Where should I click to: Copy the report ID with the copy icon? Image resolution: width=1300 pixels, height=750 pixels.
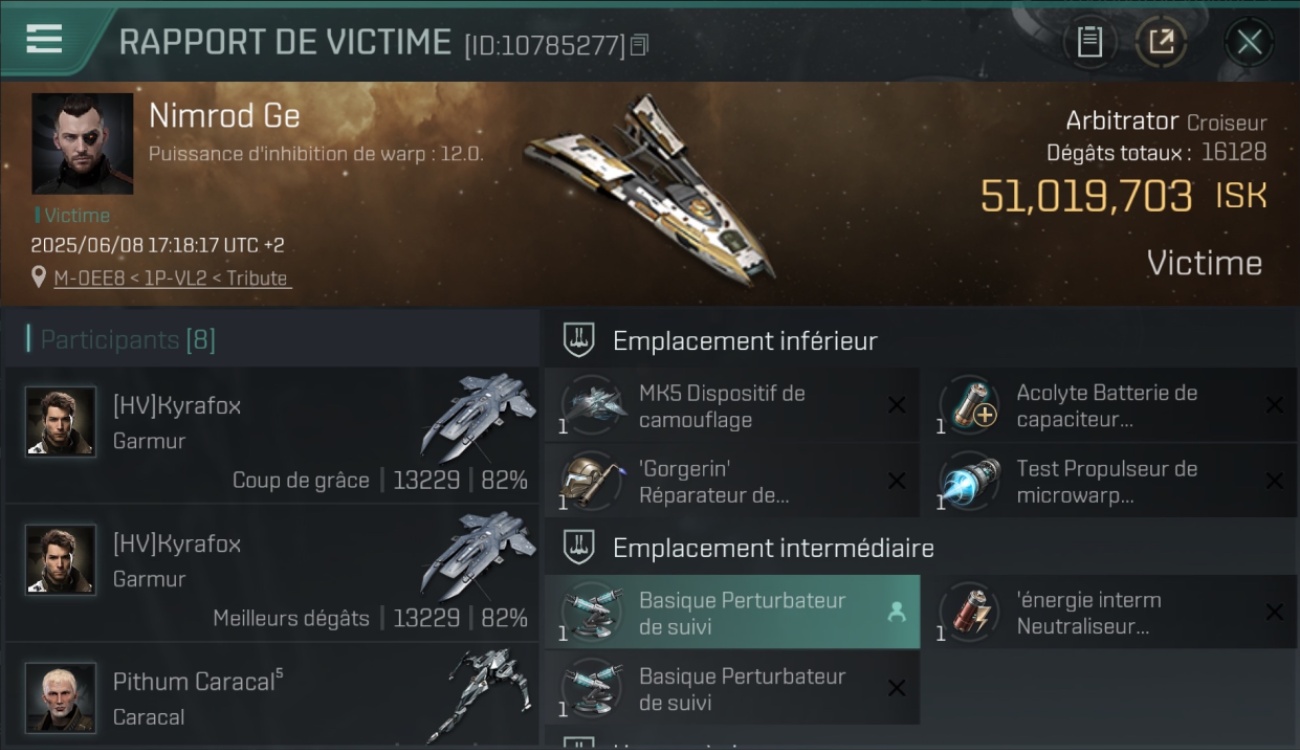640,44
